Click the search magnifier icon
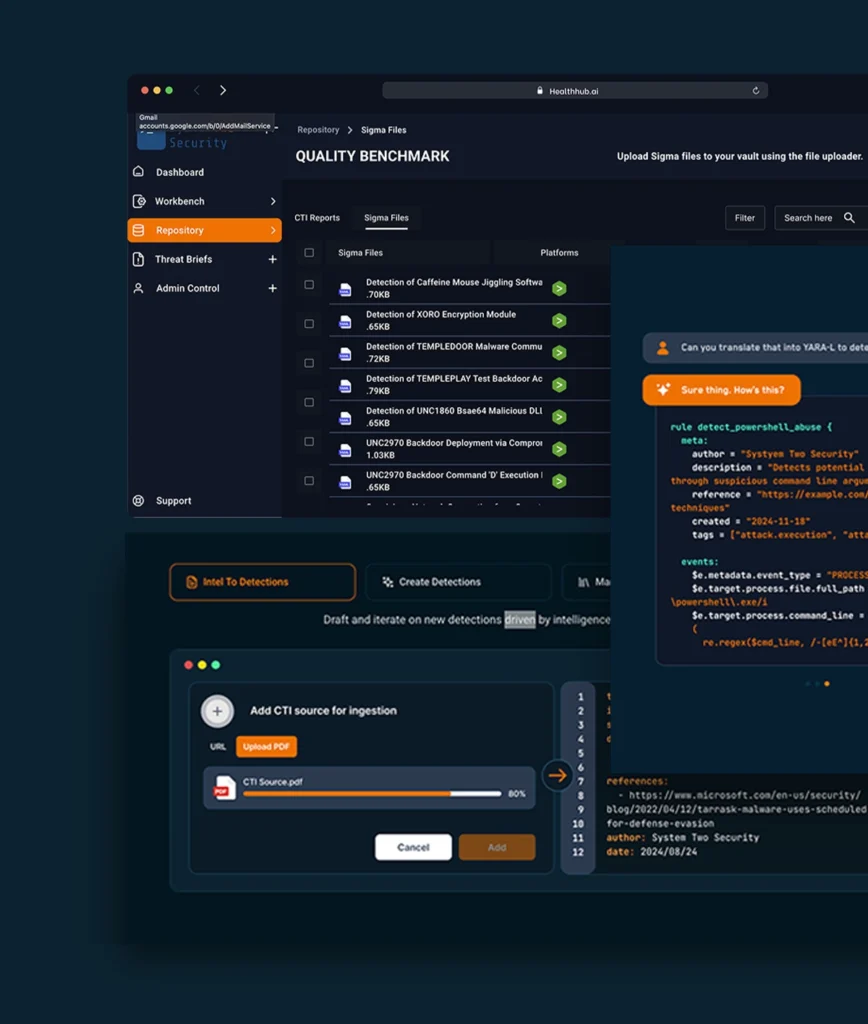 (x=849, y=217)
